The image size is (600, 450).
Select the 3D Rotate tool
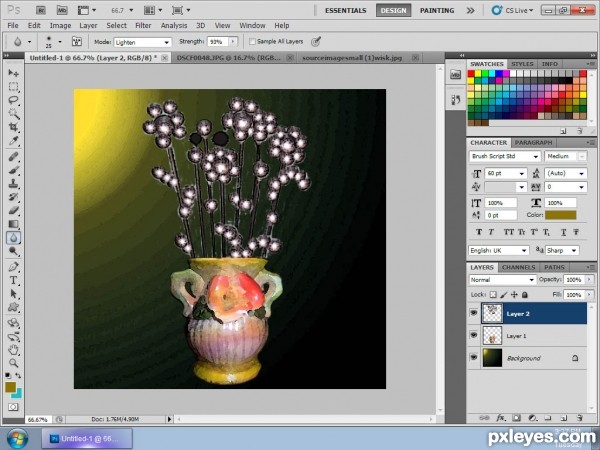click(13, 323)
